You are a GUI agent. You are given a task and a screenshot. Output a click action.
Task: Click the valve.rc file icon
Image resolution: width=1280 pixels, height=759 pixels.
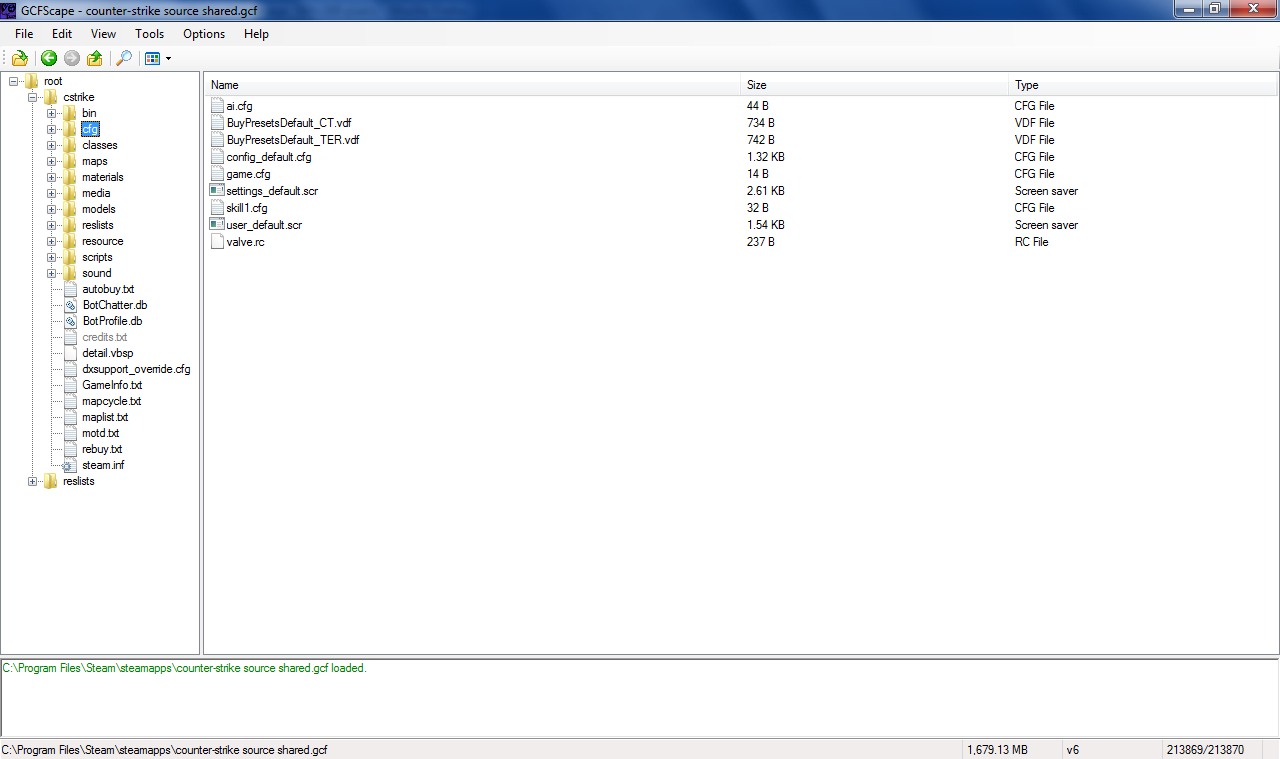pyautogui.click(x=217, y=241)
